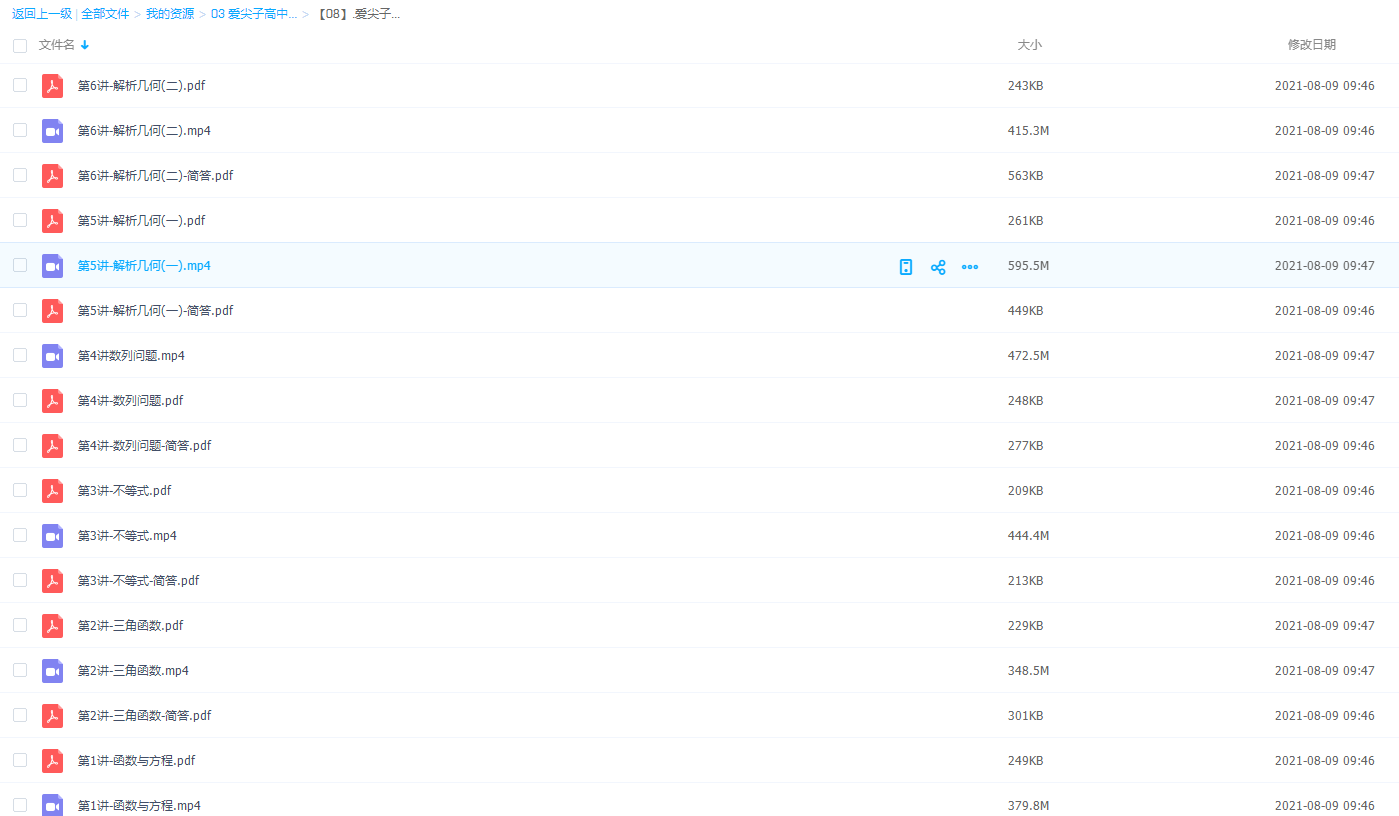The image size is (1399, 816).
Task: Open the file 第4讲-数列问题-简答.pdf
Action: (x=144, y=446)
